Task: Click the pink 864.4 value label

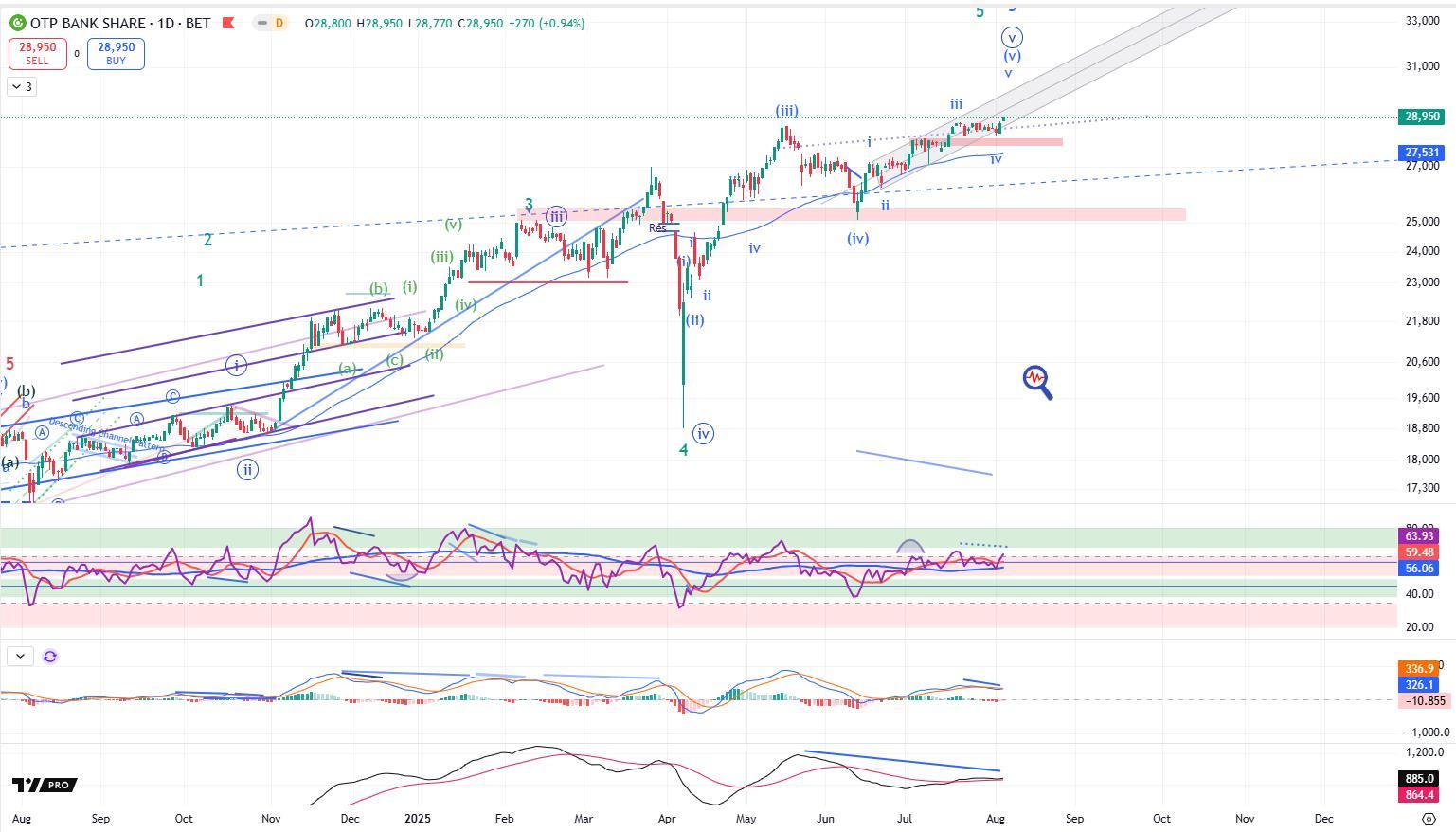Action: point(1419,795)
